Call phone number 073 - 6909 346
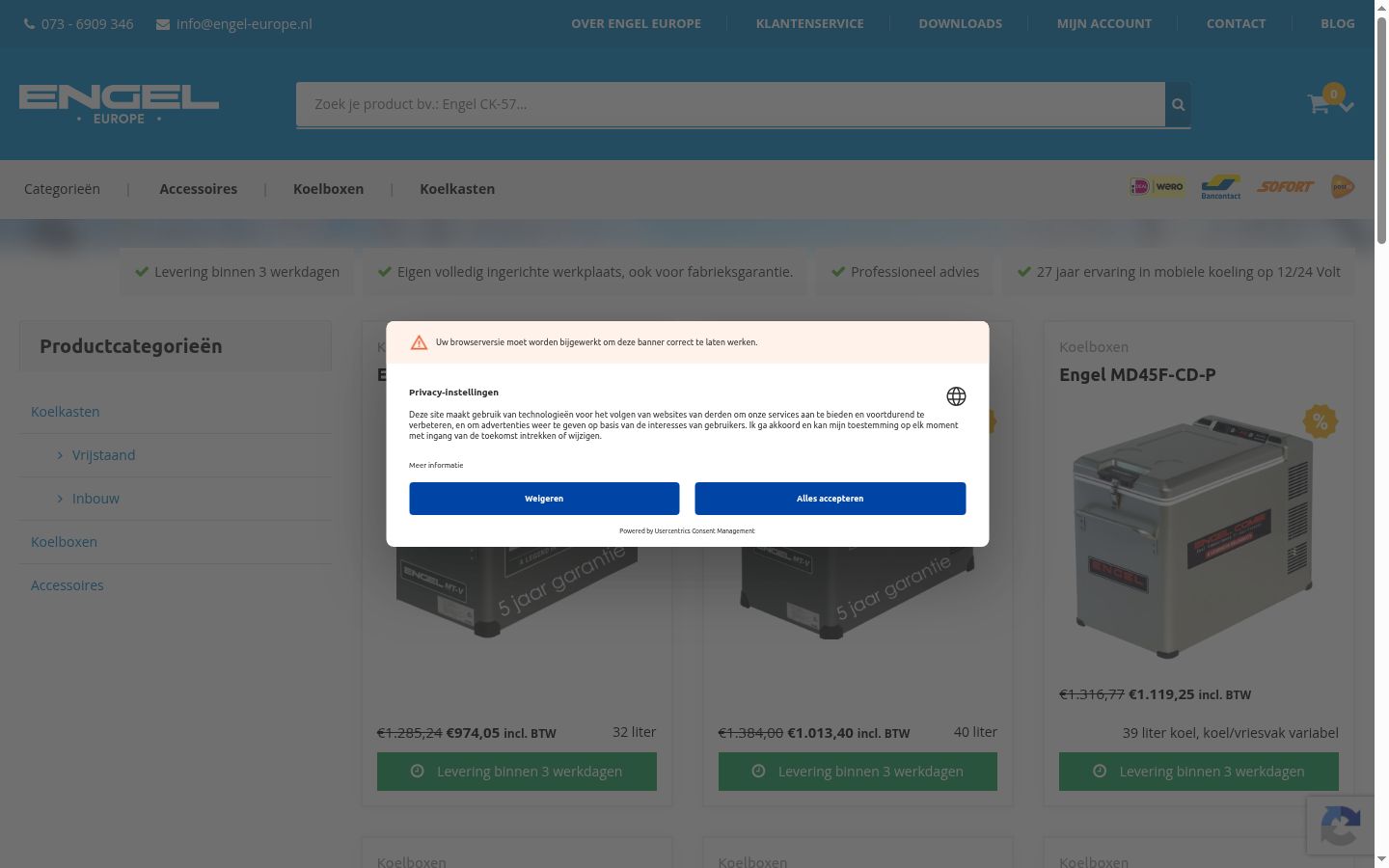Image resolution: width=1389 pixels, height=868 pixels. click(x=87, y=24)
